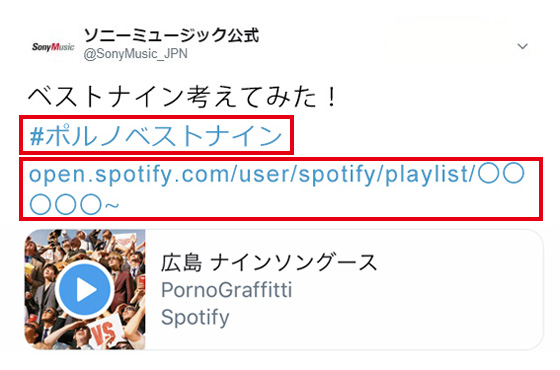560x370 pixels.
Task: Click the wrapped ○○○~ end of the URL
Action: [74, 205]
